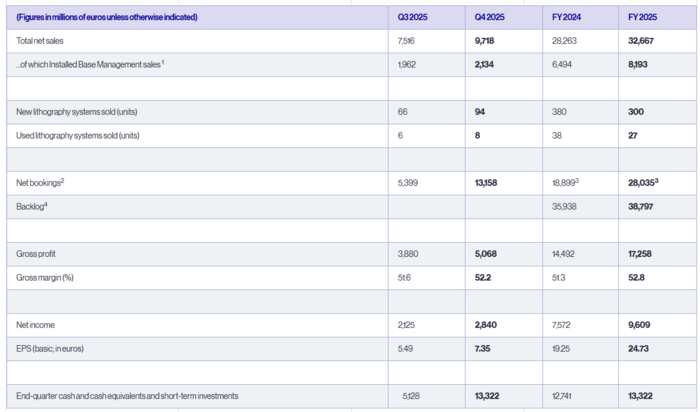This screenshot has height=412, width=700.
Task: Click the "FY 2024" column header
Action: (567, 17)
